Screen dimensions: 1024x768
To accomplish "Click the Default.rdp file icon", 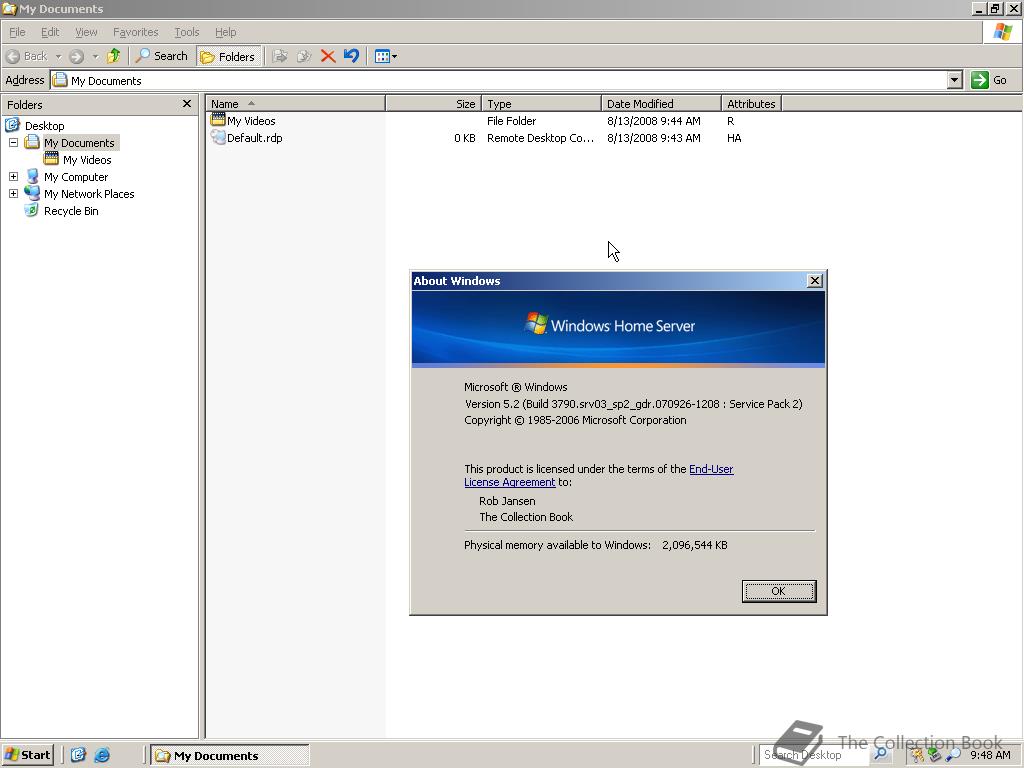I will pyautogui.click(x=218, y=138).
